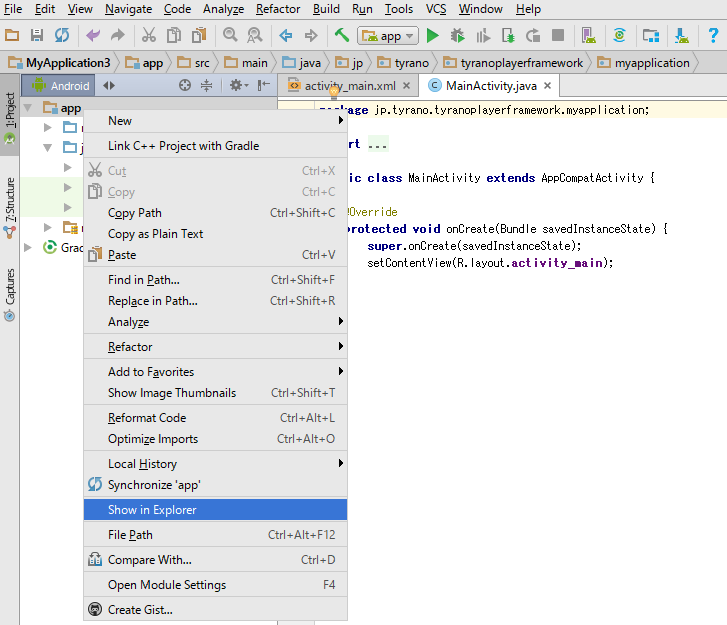
Task: Click the Undo arrow icon
Action: (x=93, y=35)
